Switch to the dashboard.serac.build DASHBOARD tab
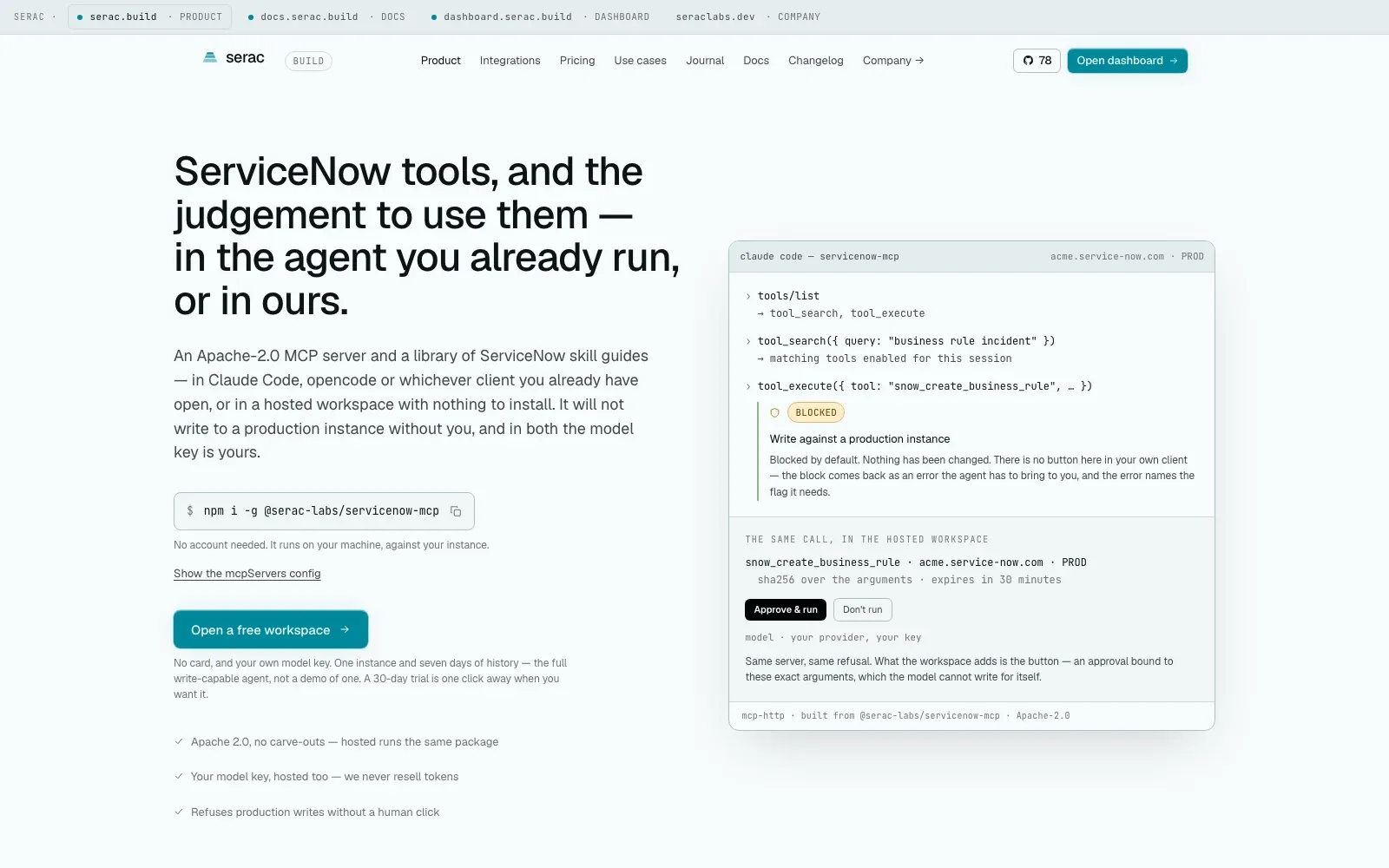 [x=540, y=16]
